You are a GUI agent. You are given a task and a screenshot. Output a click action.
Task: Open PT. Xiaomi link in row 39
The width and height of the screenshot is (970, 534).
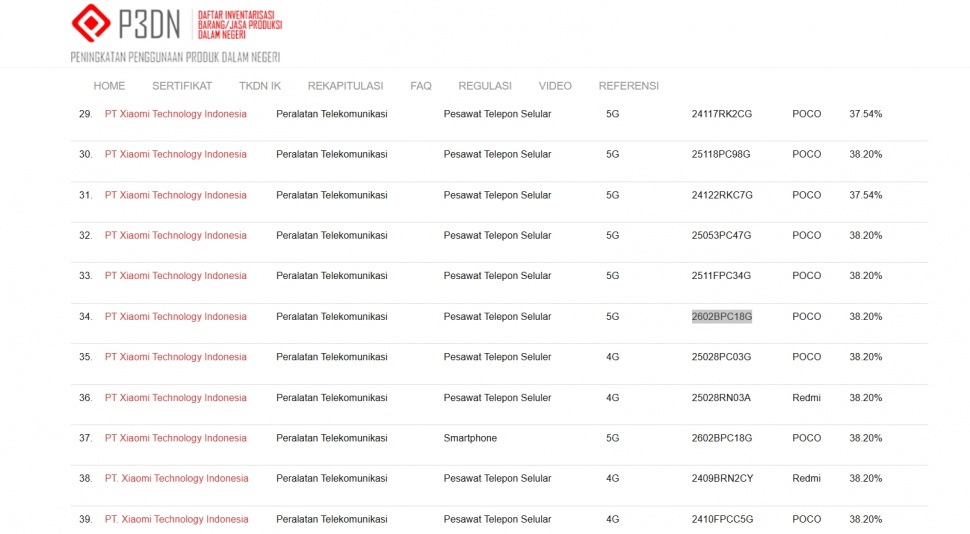pos(176,520)
